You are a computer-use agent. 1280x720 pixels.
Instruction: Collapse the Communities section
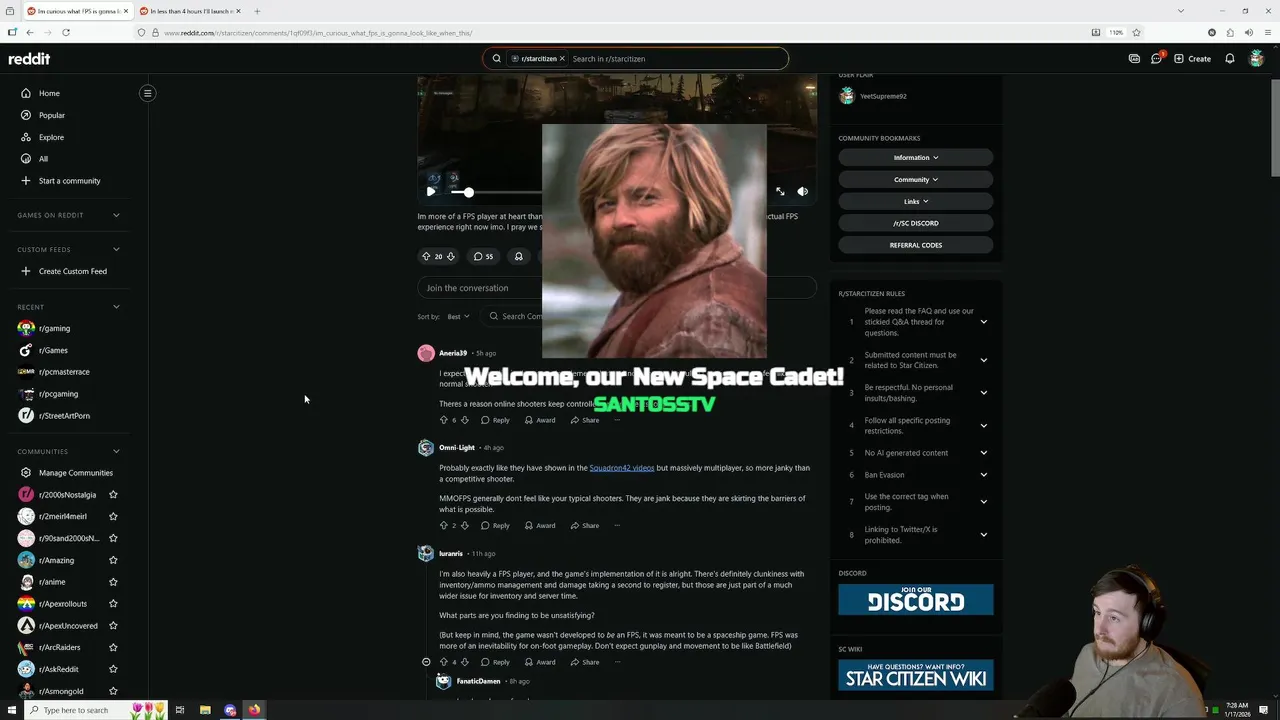pyautogui.click(x=116, y=451)
